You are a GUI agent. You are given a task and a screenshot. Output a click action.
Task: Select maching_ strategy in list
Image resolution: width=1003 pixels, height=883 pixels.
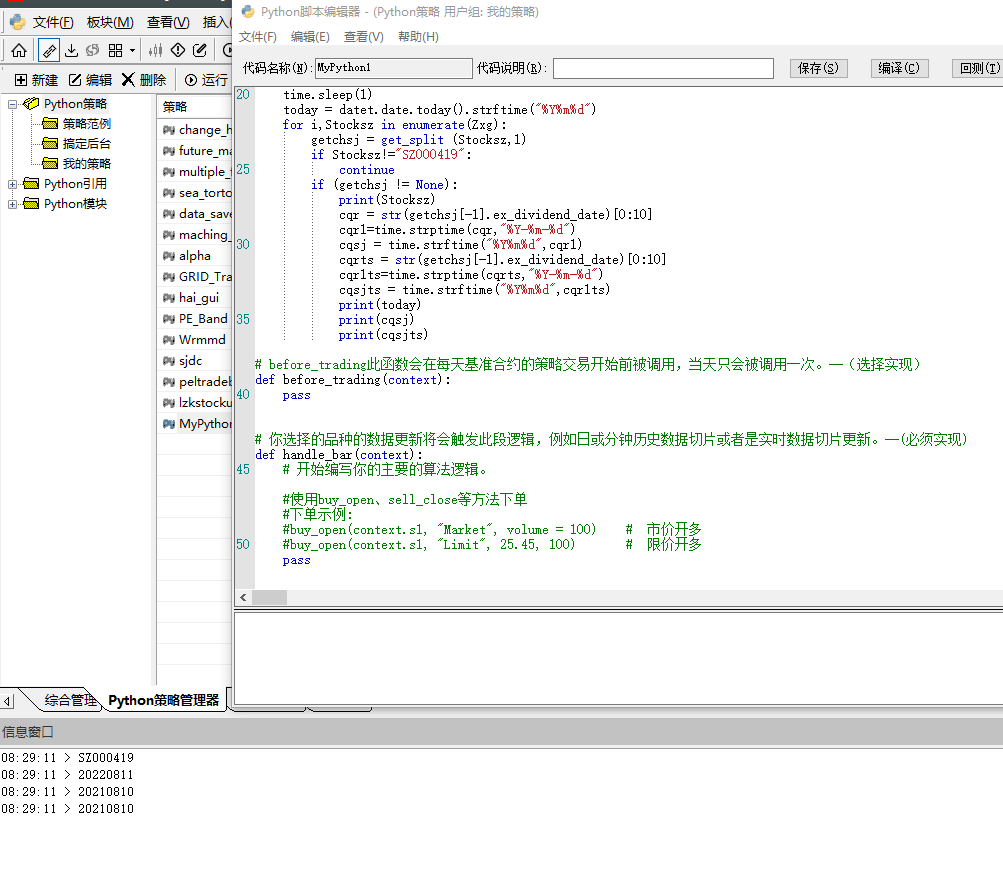(195, 235)
